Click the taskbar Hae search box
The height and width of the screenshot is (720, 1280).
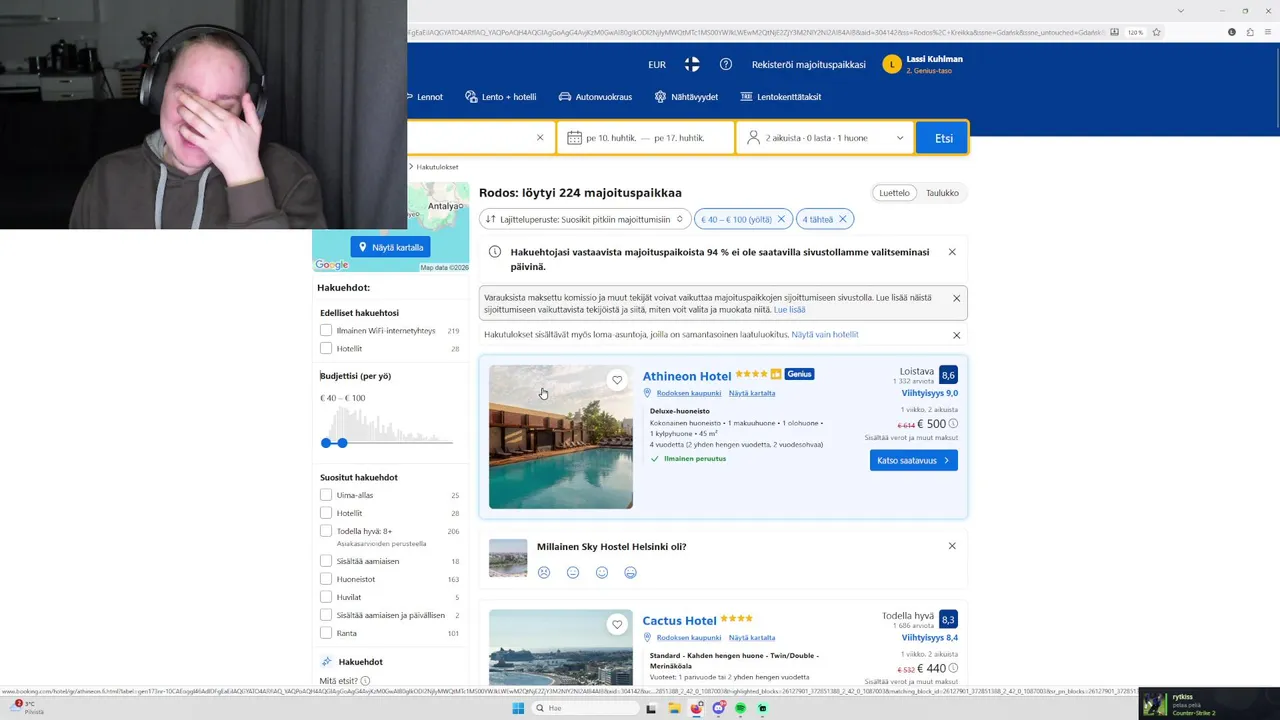coord(585,708)
